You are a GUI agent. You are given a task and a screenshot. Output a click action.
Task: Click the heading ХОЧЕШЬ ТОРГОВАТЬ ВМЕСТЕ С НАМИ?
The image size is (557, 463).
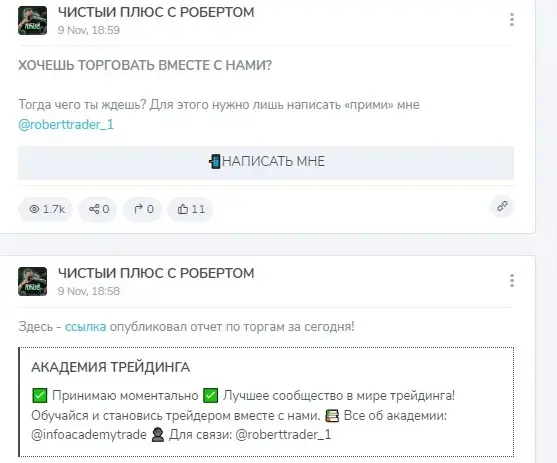[x=145, y=65]
